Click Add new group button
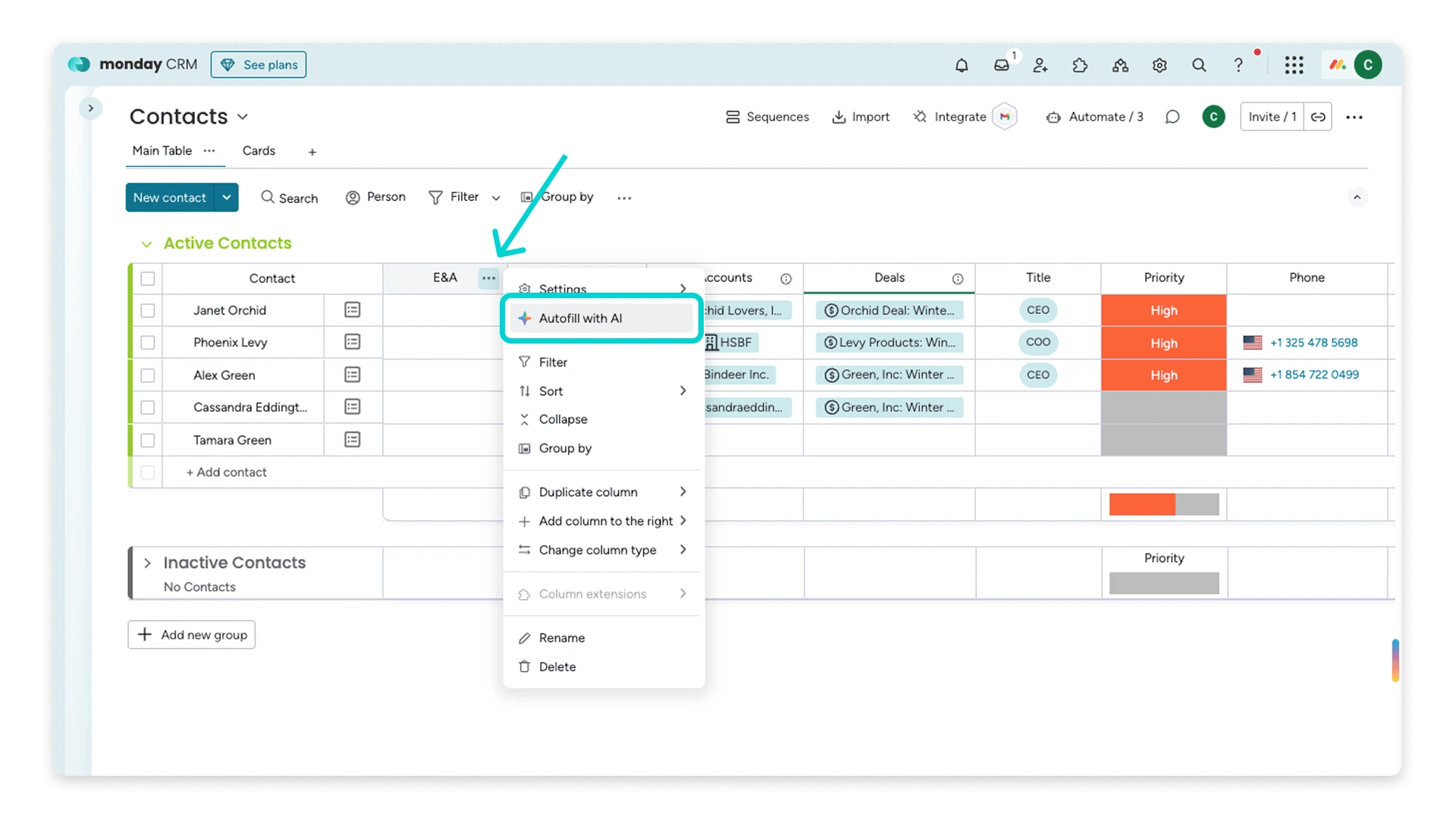The width and height of the screenshot is (1456, 819). click(192, 635)
